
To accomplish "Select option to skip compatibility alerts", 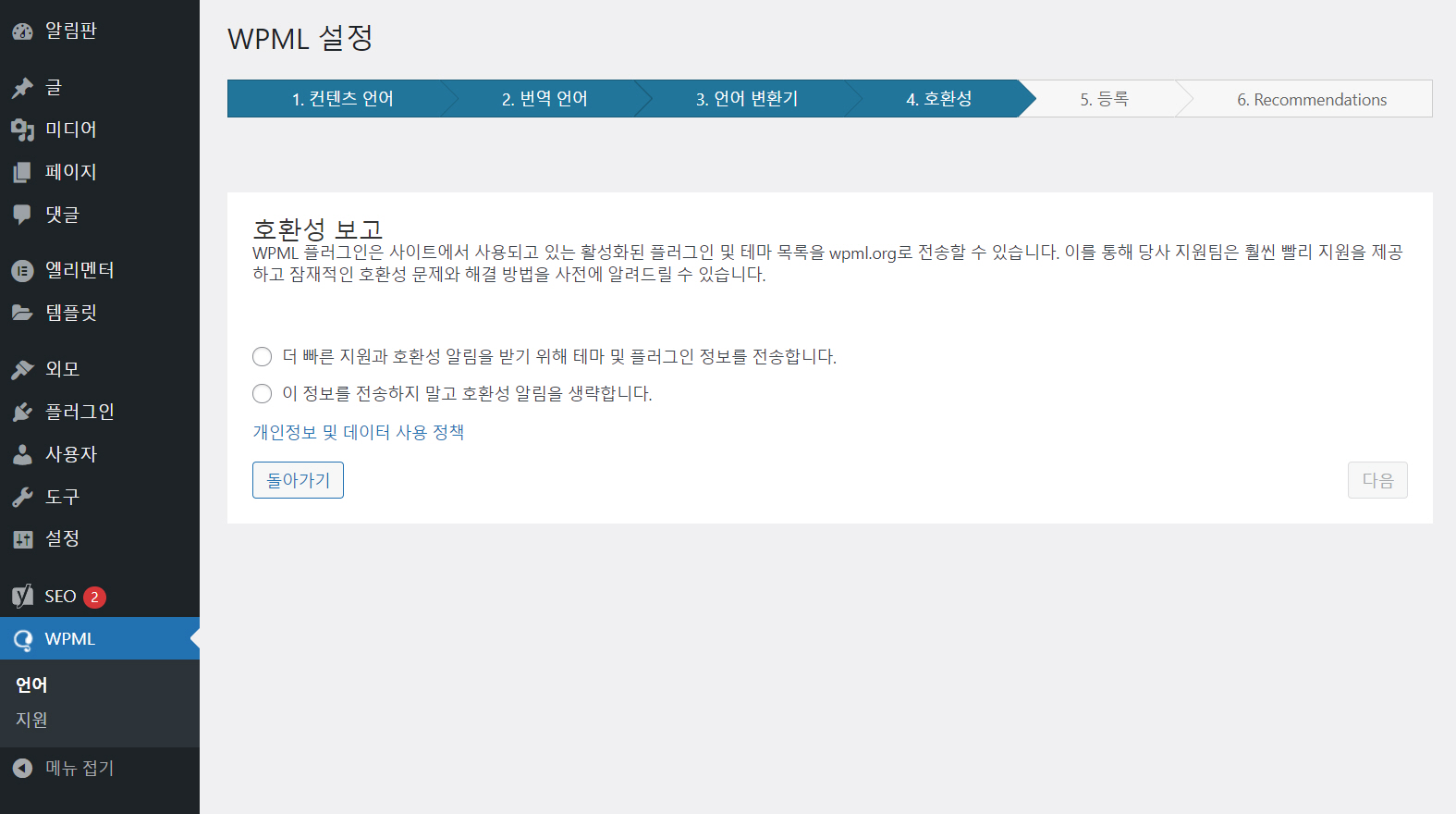I will pos(263,394).
